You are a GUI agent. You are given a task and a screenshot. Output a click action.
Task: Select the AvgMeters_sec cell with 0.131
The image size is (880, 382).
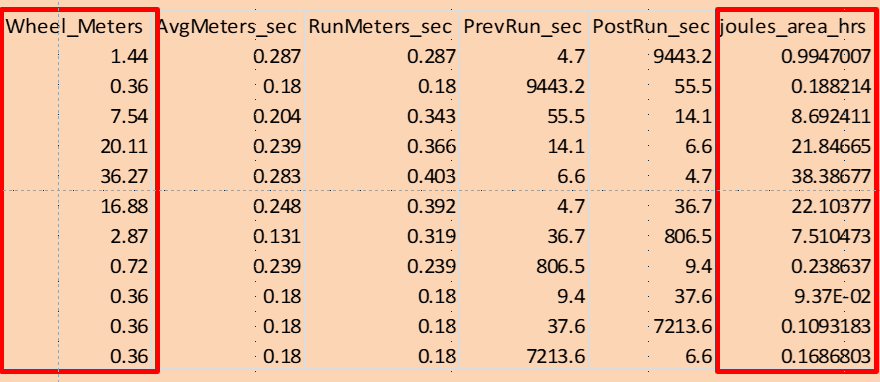tap(231, 236)
